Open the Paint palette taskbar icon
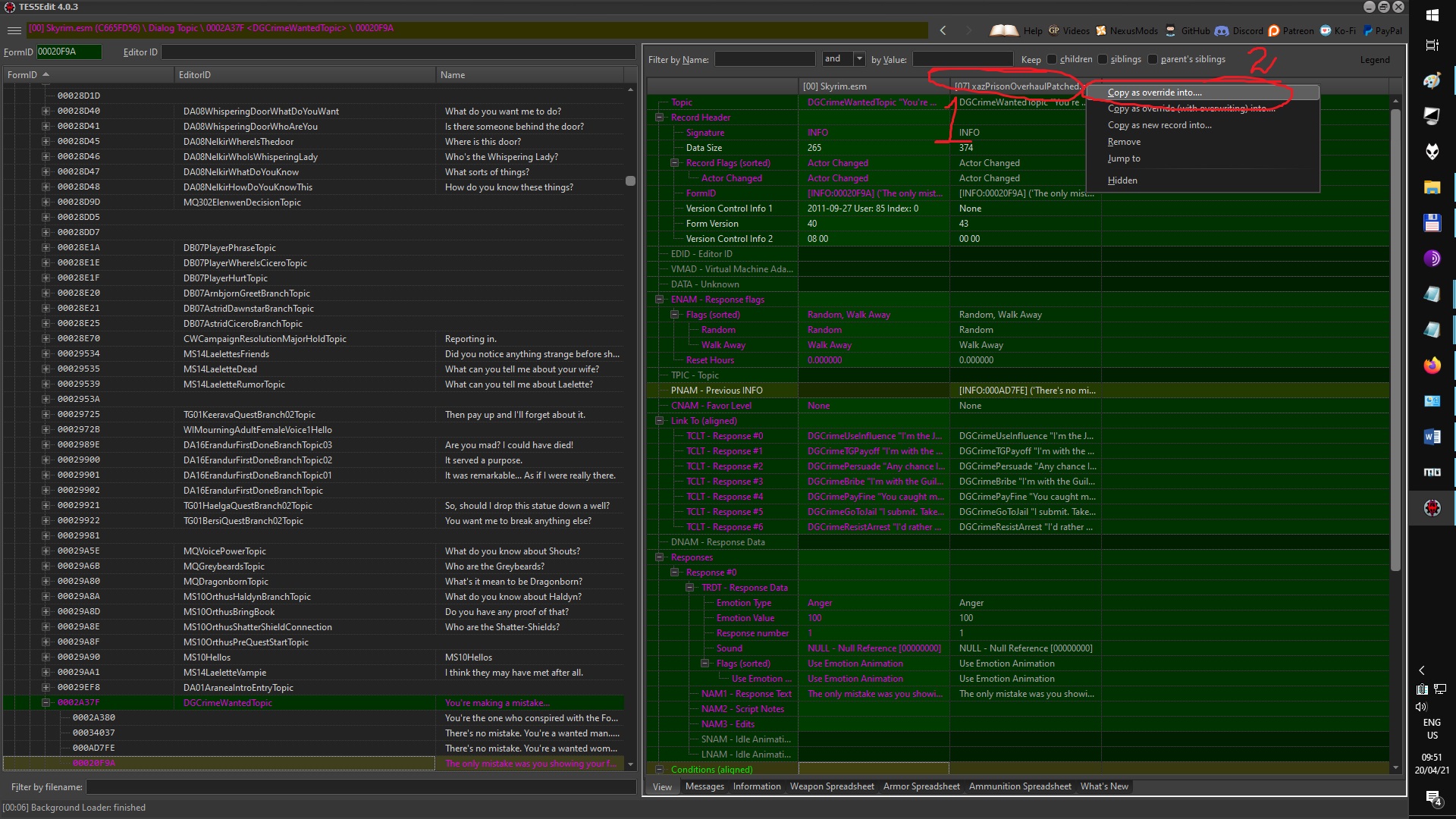The width and height of the screenshot is (1456, 819). (x=1432, y=80)
